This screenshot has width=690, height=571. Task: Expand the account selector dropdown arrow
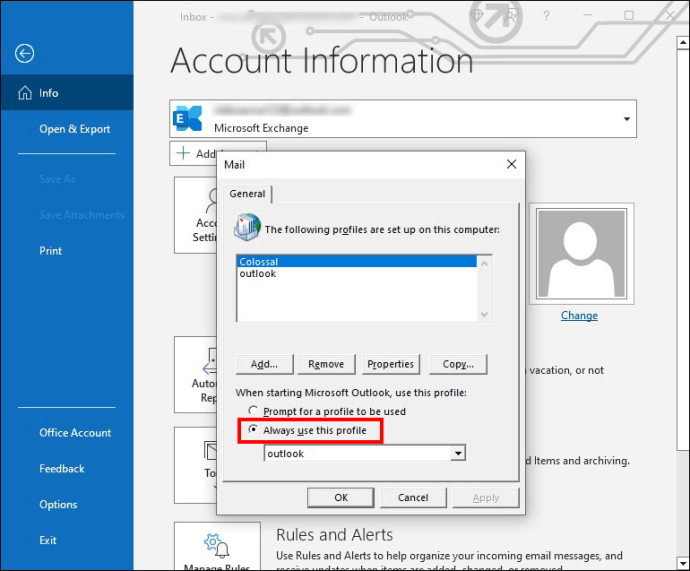627,119
